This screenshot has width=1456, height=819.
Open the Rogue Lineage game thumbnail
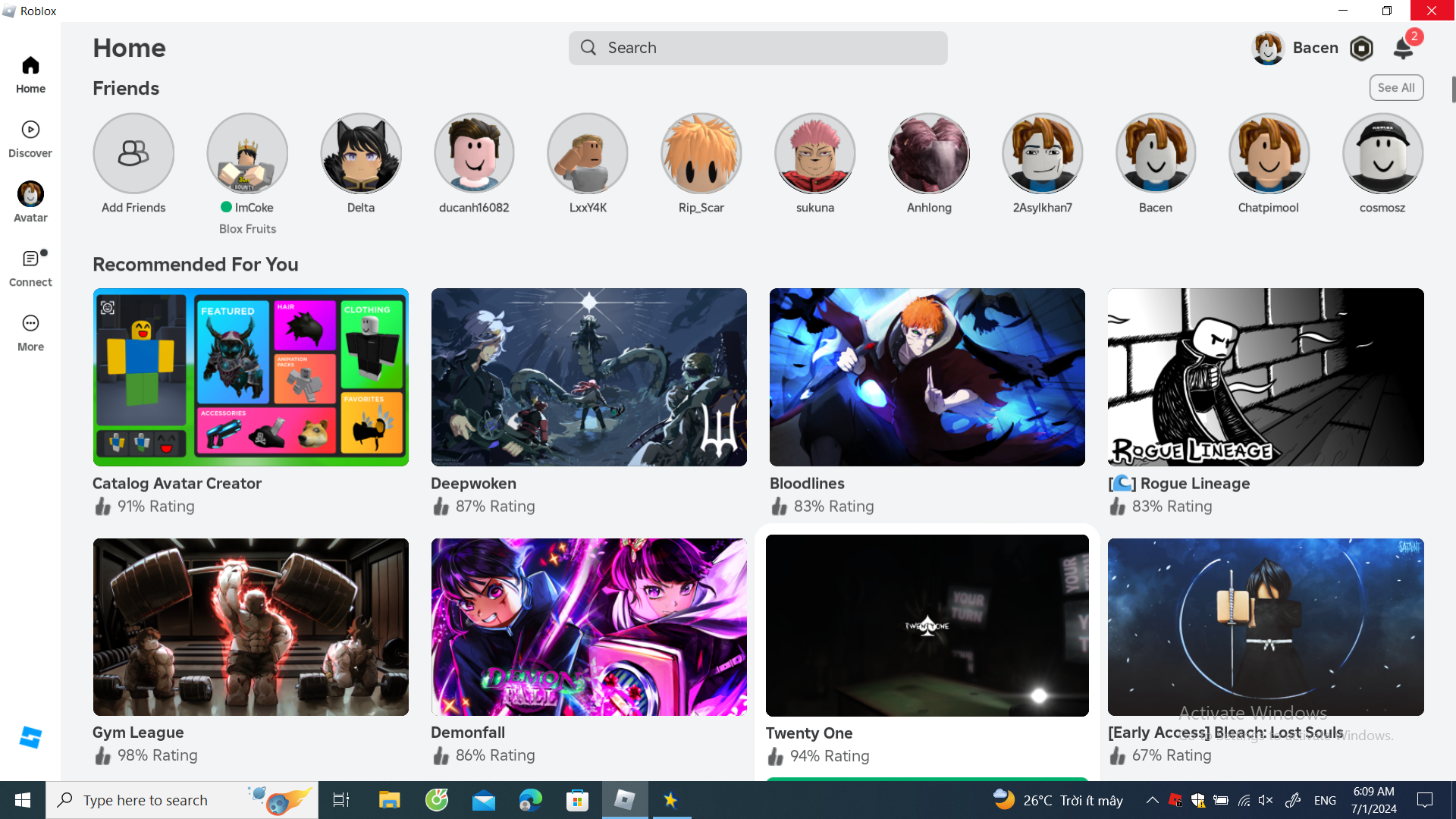tap(1266, 377)
